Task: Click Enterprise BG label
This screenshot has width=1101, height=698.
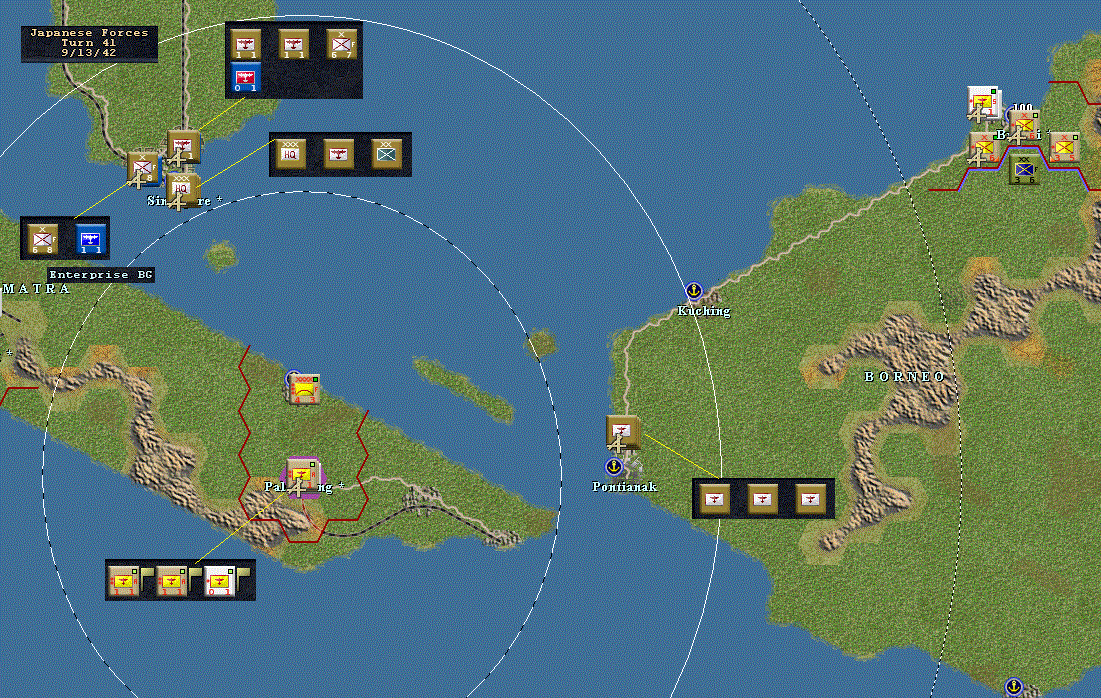Action: 100,275
